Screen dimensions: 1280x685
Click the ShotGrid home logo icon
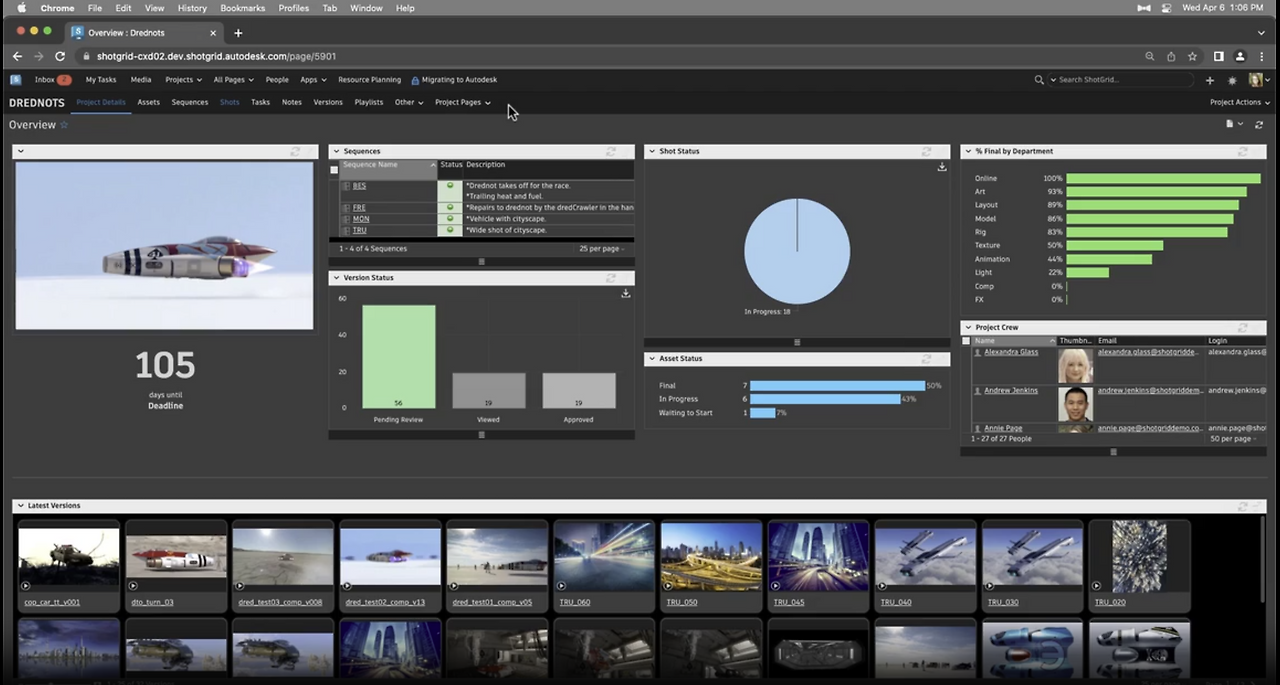pyautogui.click(x=16, y=80)
